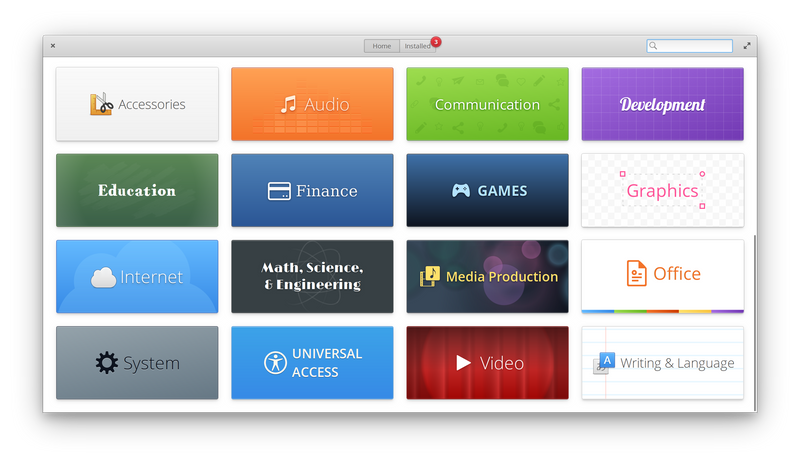Open the Universal Access category

(x=312, y=363)
